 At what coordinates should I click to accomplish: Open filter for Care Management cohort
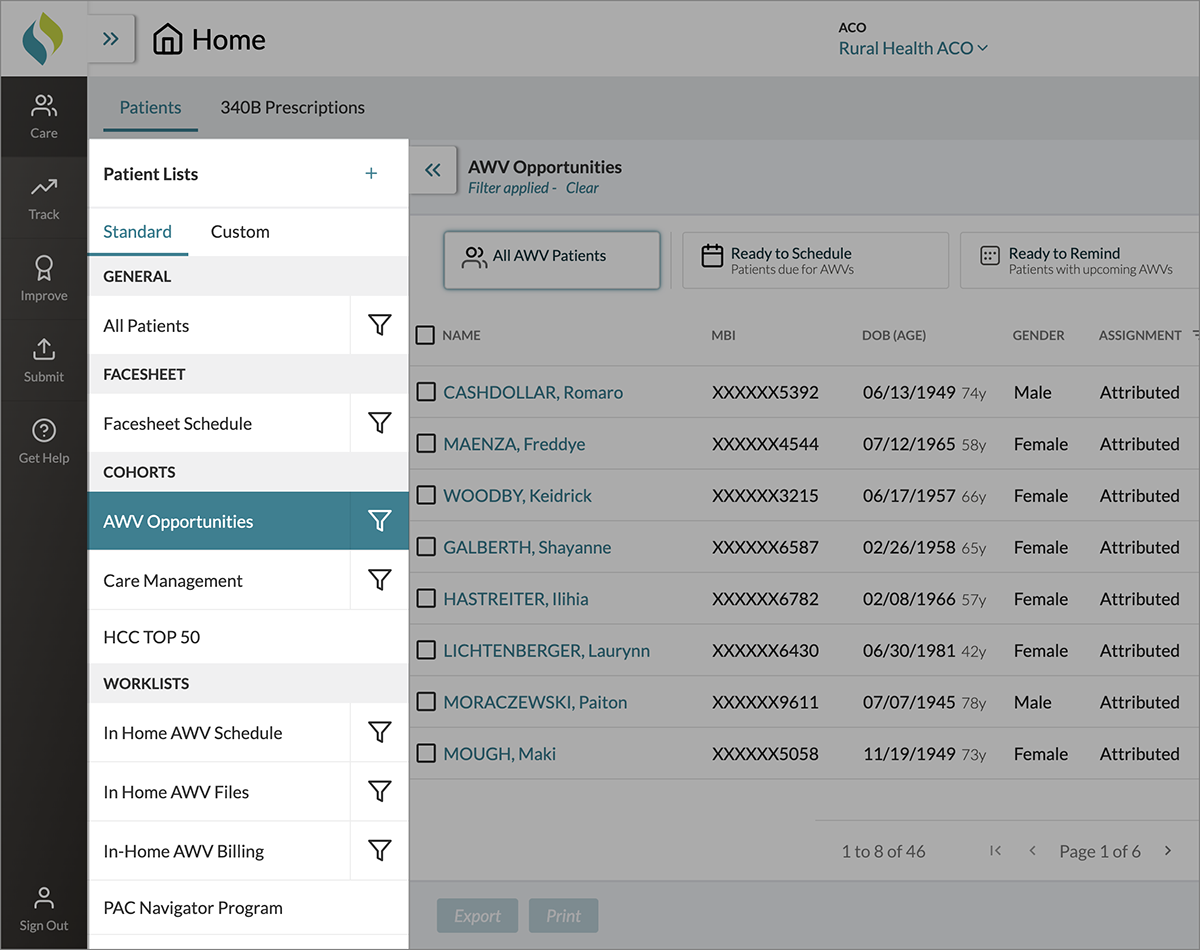[x=379, y=580]
